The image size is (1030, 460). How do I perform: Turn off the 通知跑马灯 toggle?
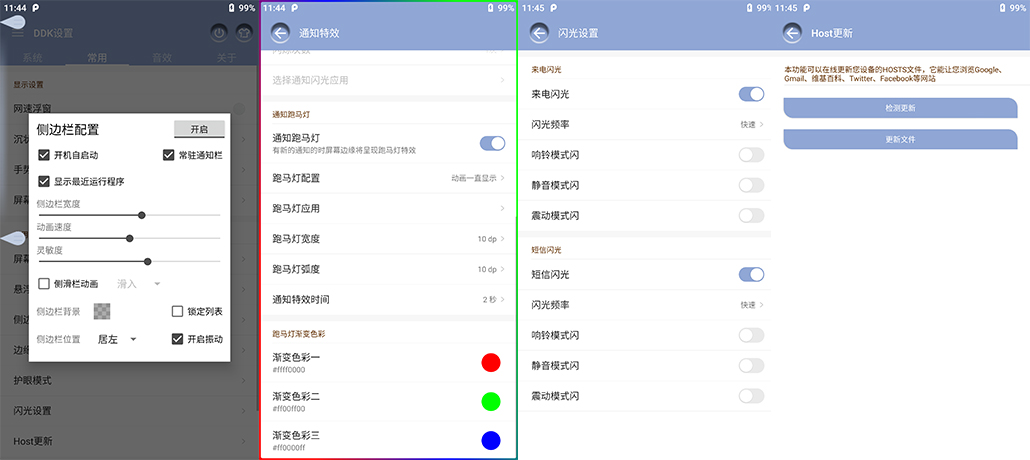[x=492, y=143]
